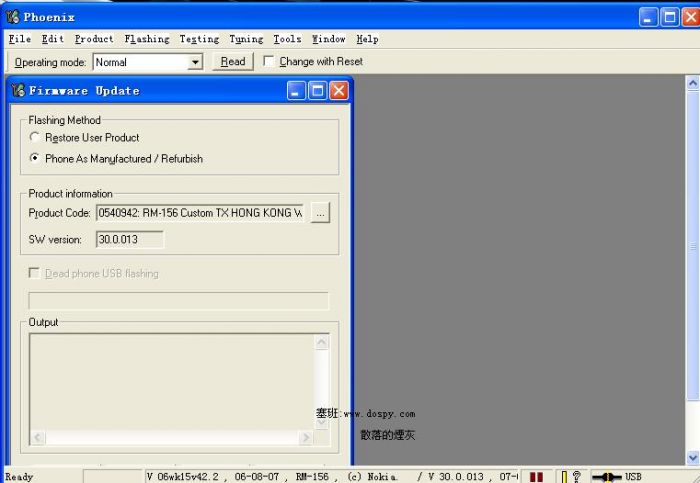This screenshot has width=700, height=483.
Task: Click the Output scroll right arrow
Action: click(x=305, y=437)
